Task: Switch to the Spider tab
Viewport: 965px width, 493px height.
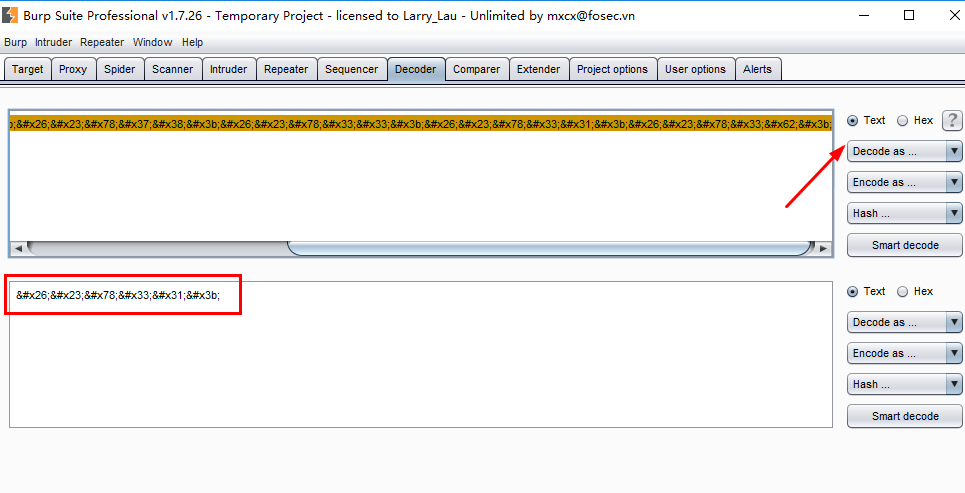Action: click(119, 69)
